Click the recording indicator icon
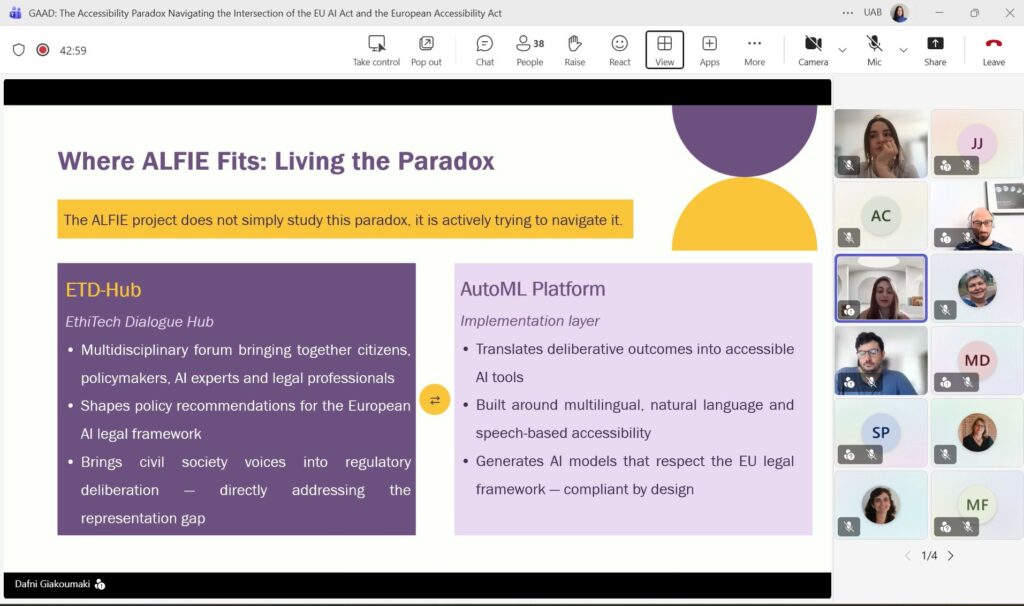The height and width of the screenshot is (606, 1024). coord(42,50)
